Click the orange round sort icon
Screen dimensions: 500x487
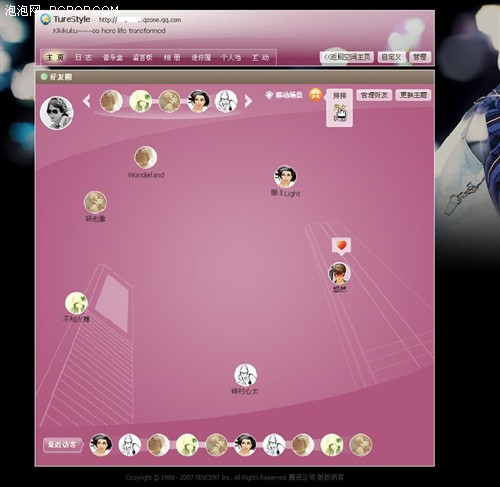(x=315, y=95)
